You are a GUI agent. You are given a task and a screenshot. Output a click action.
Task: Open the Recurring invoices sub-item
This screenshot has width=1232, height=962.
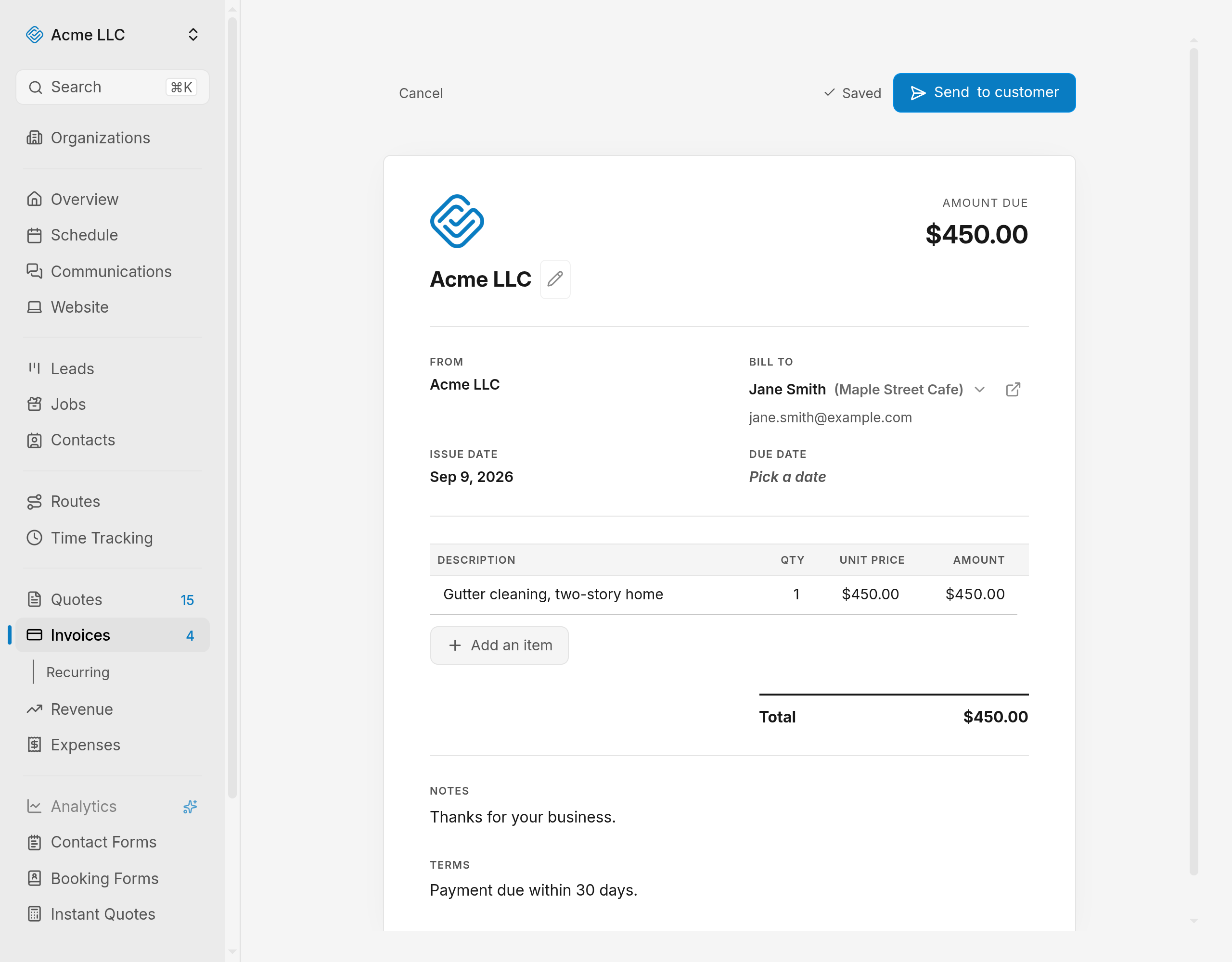[78, 672]
